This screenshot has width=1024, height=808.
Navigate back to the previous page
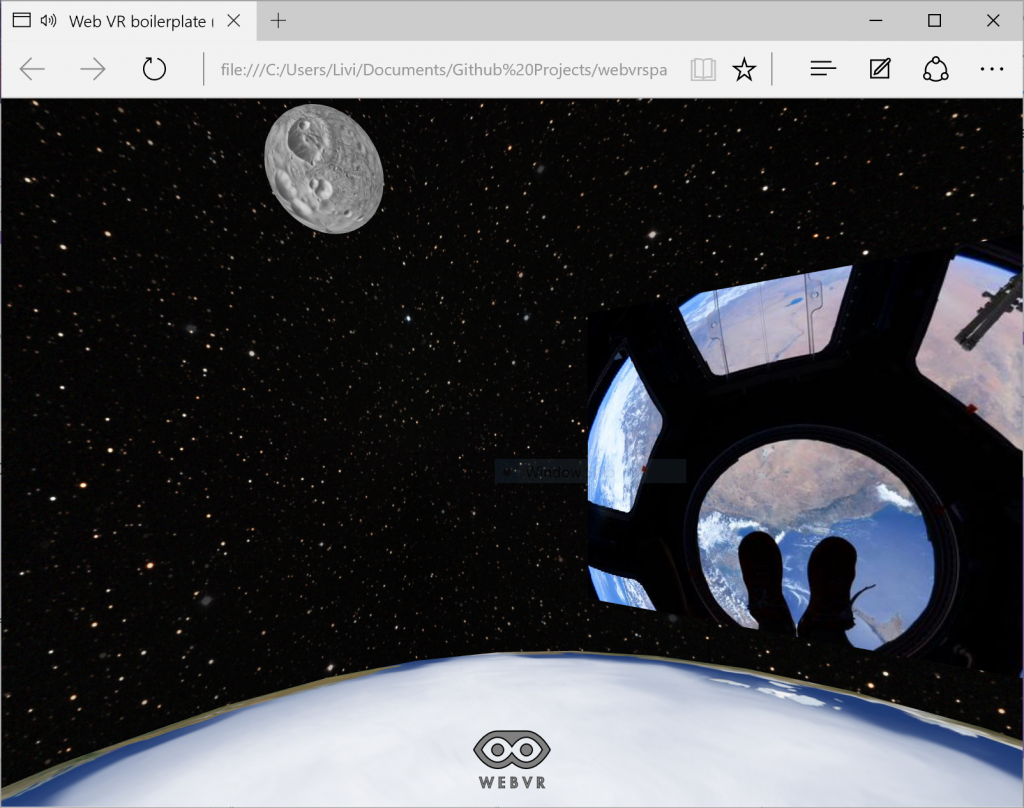click(x=32, y=68)
